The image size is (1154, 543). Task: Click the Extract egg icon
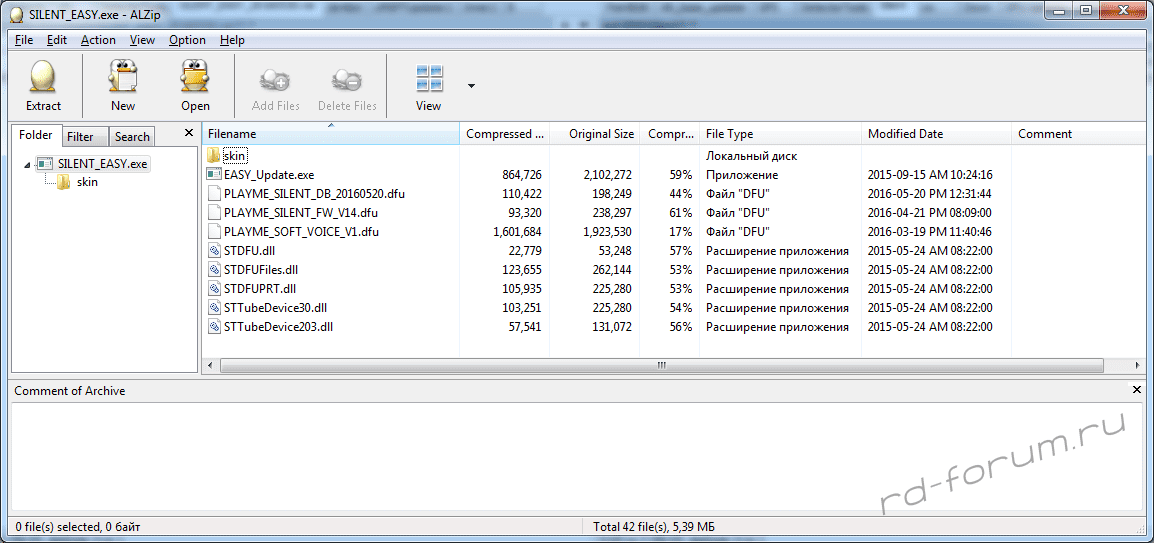point(43,77)
